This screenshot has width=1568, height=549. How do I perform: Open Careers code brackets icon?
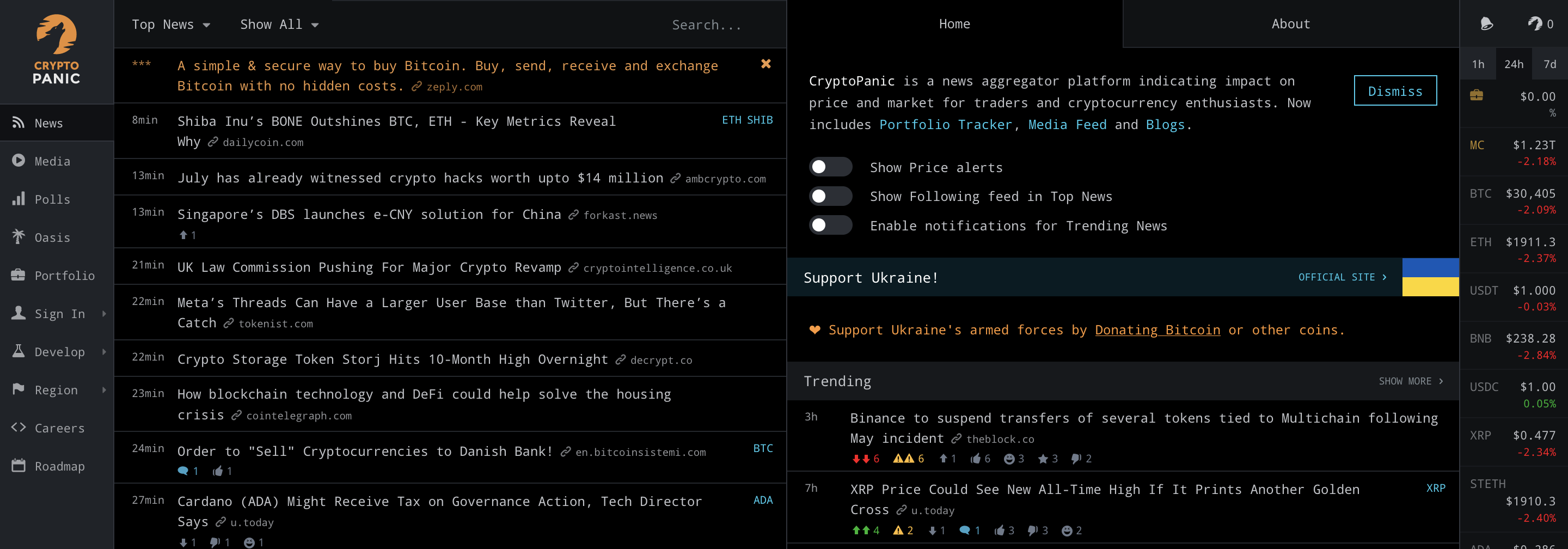point(19,427)
